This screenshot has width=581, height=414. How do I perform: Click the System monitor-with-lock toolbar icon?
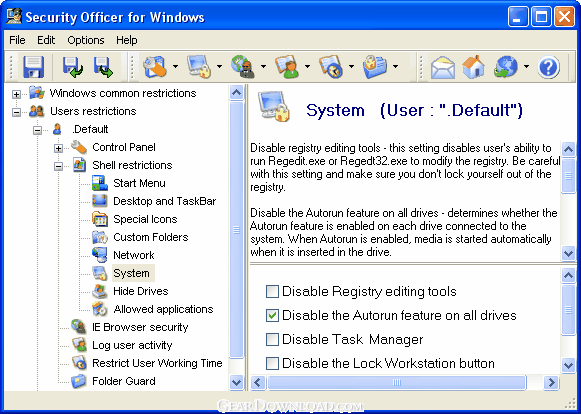coord(199,67)
